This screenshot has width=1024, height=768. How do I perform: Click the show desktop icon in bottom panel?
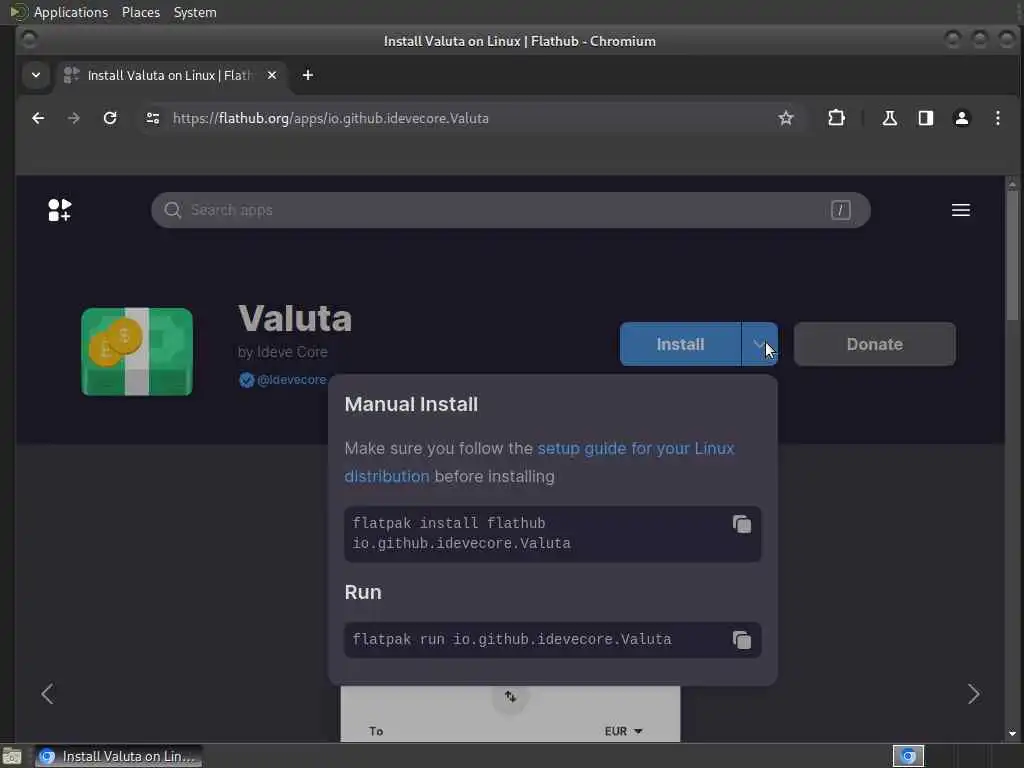click(x=12, y=757)
